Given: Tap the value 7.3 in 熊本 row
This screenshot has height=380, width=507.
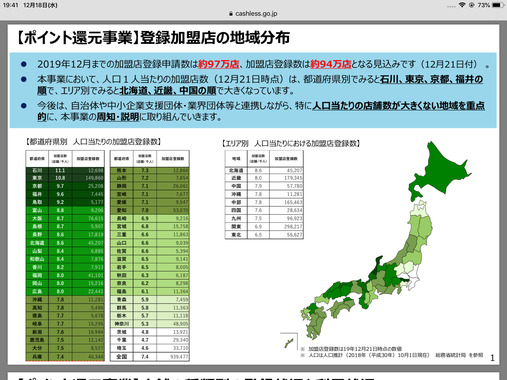Looking at the screenshot, I should (x=145, y=170).
